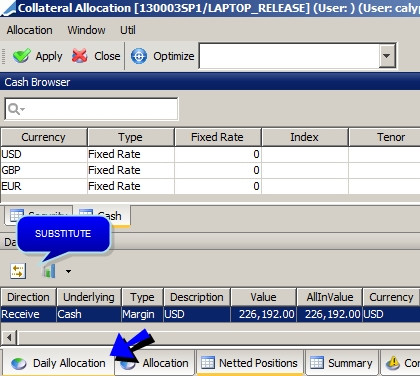Image resolution: width=420 pixels, height=376 pixels.
Task: Open the Allocation menu
Action: point(29,30)
